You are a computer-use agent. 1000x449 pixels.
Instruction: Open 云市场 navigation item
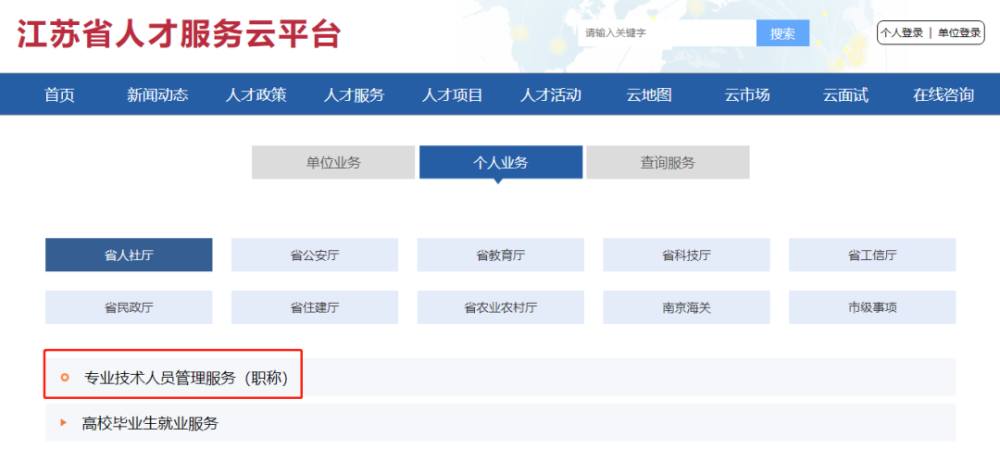pyautogui.click(x=747, y=95)
